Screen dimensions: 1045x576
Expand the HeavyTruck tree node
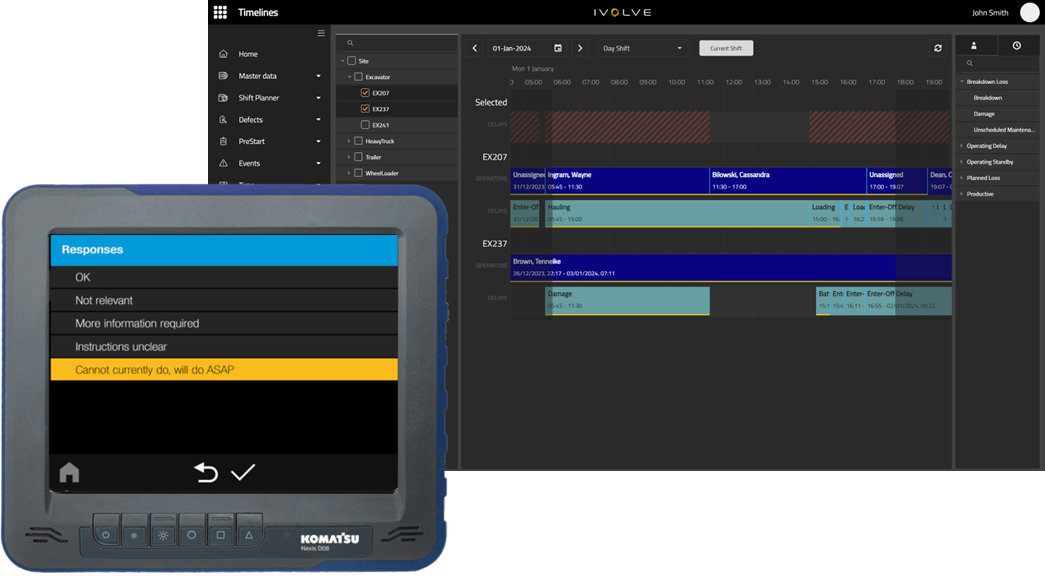[x=349, y=141]
